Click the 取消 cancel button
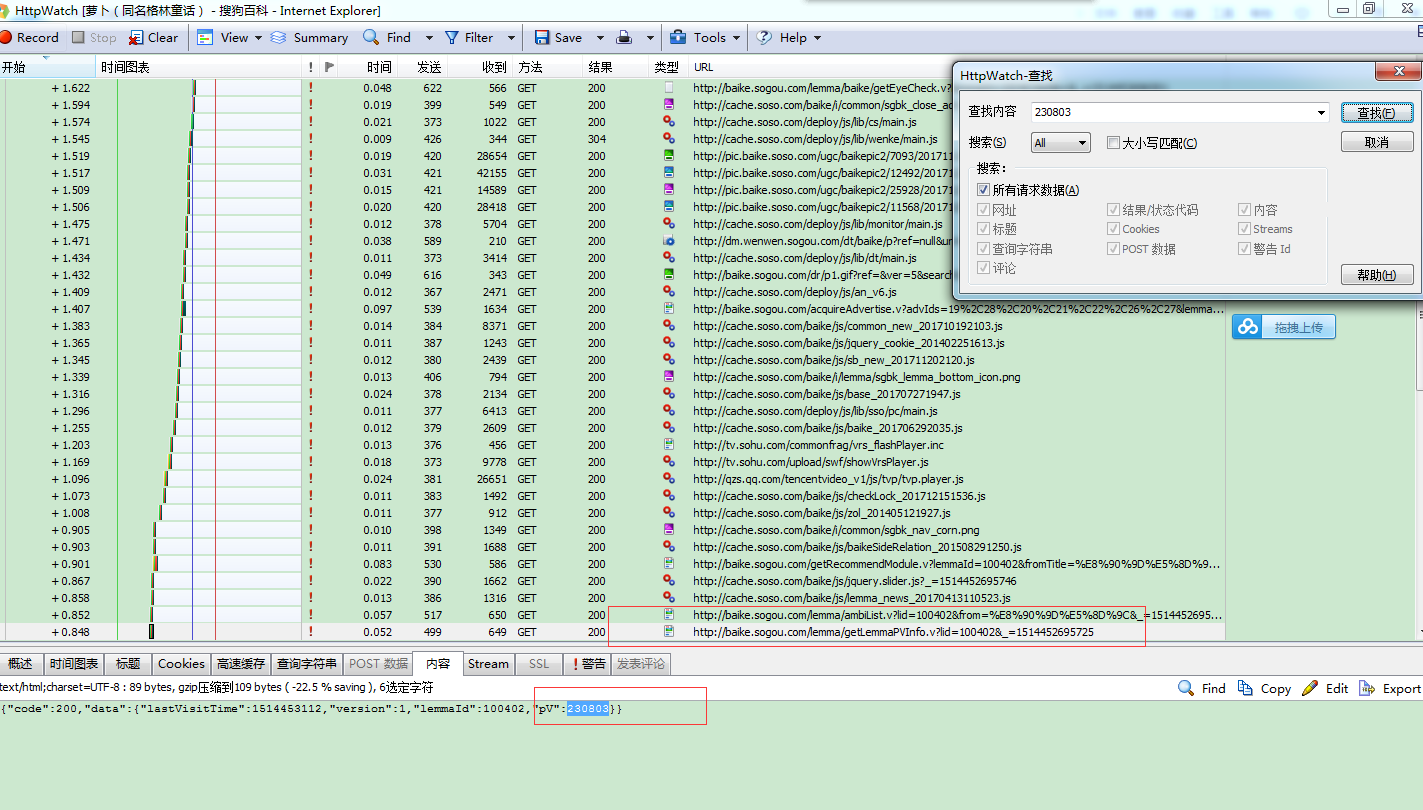Image resolution: width=1423 pixels, height=810 pixels. [1376, 143]
